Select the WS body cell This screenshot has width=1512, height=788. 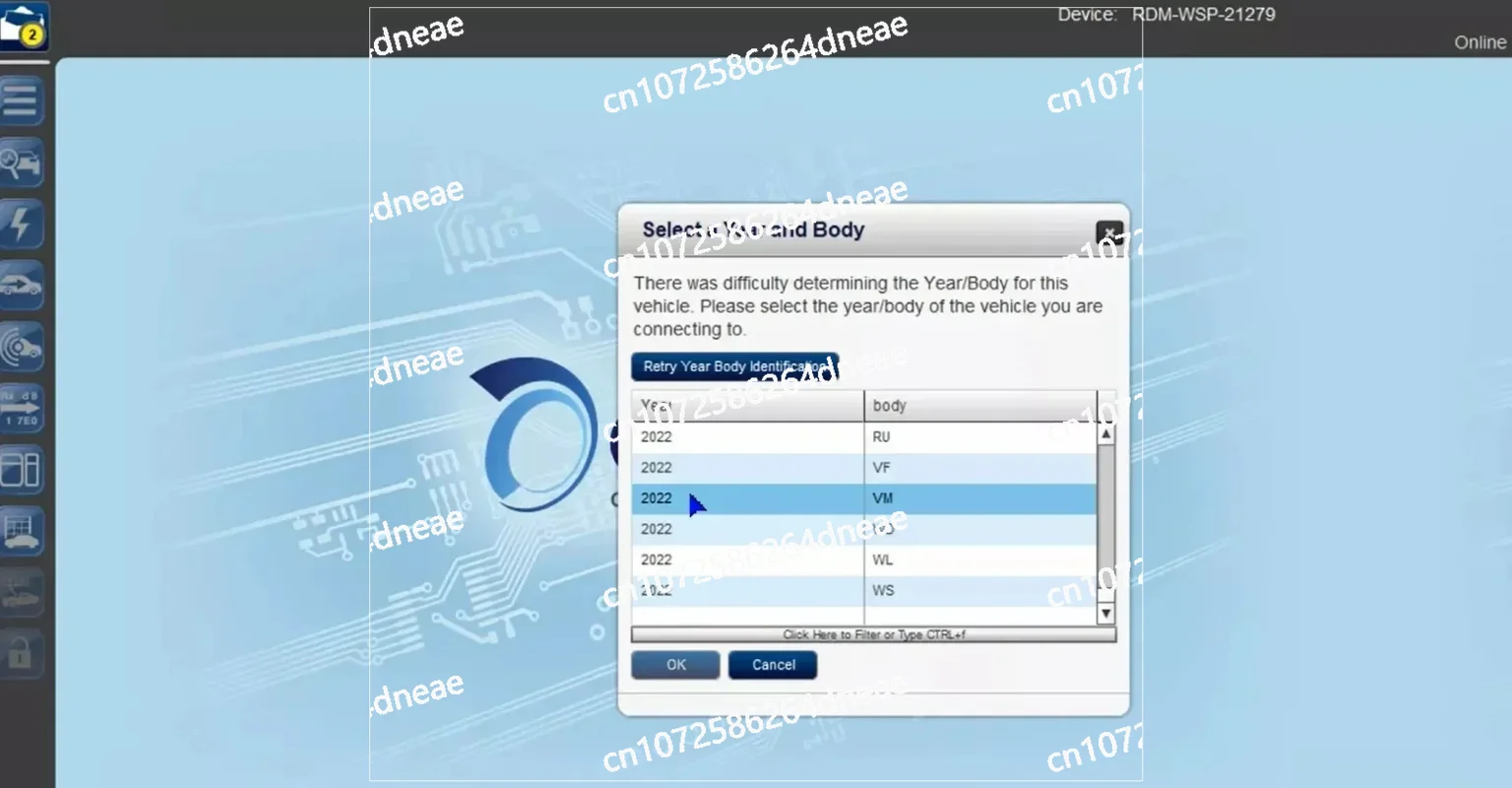980,590
